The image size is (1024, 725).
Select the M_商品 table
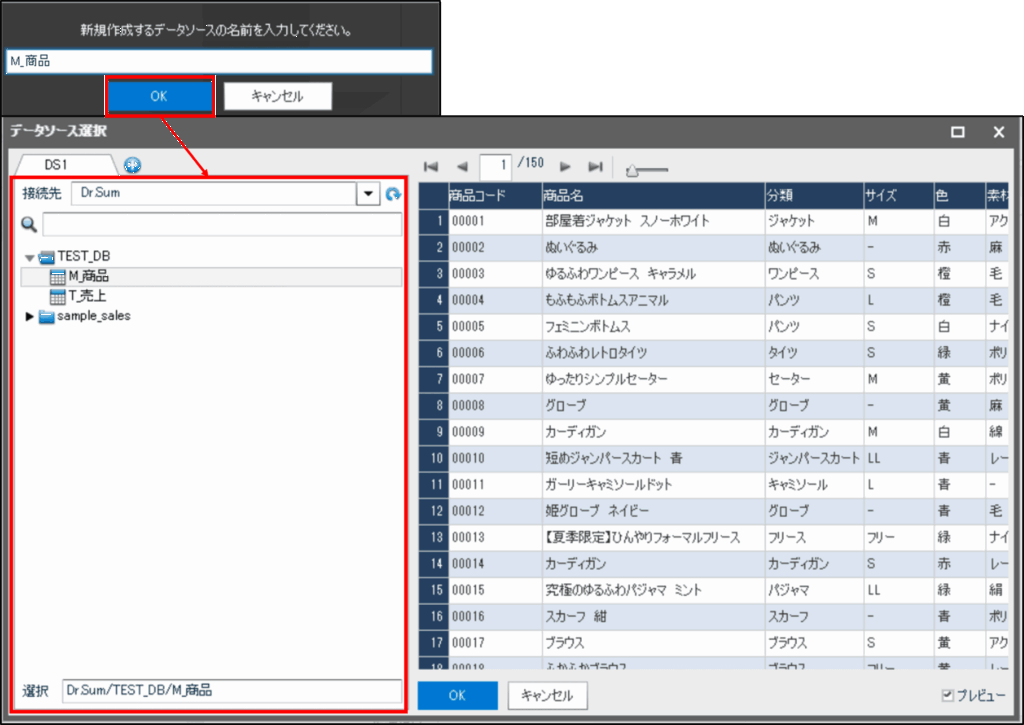click(88, 277)
